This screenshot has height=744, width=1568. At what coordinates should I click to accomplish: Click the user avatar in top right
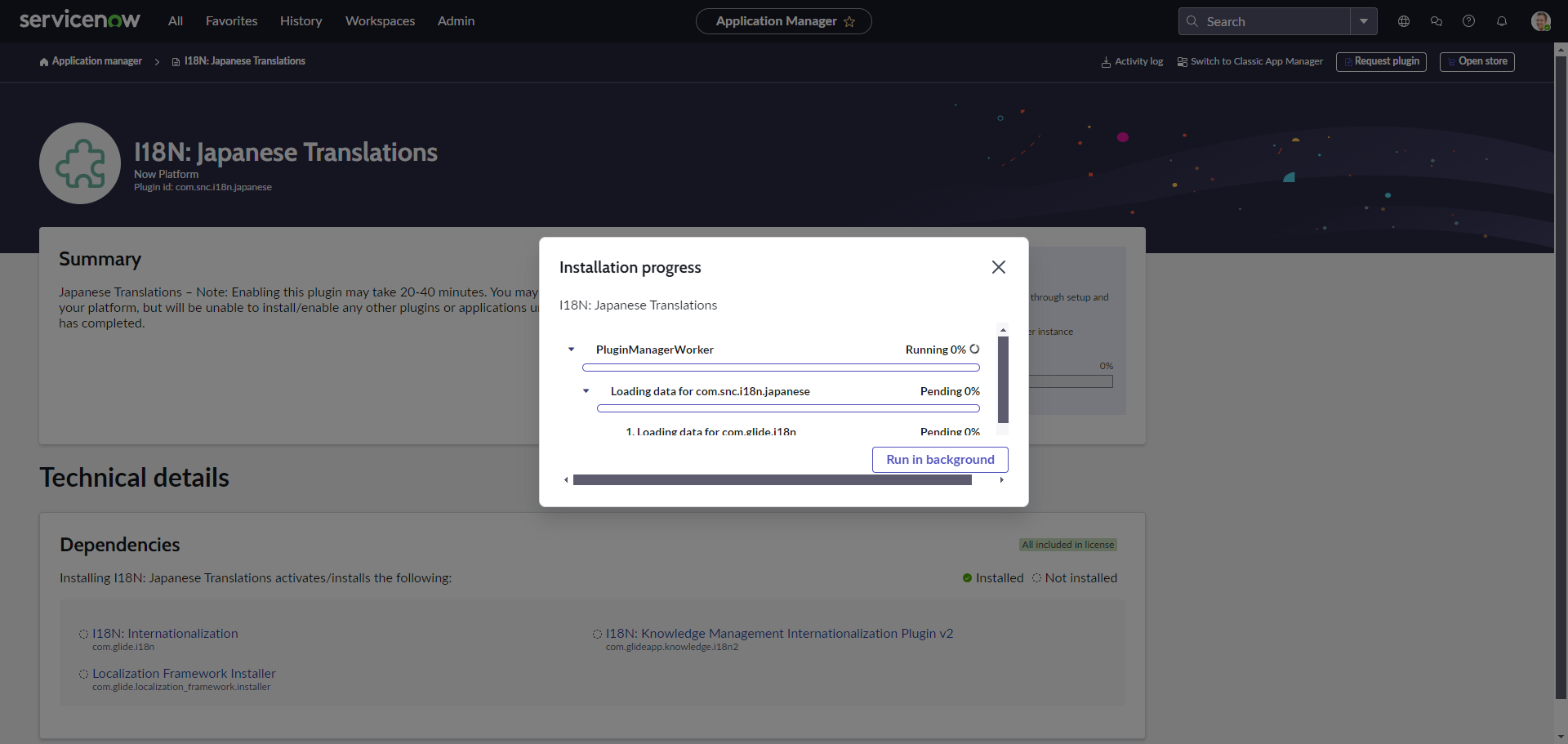[x=1542, y=21]
